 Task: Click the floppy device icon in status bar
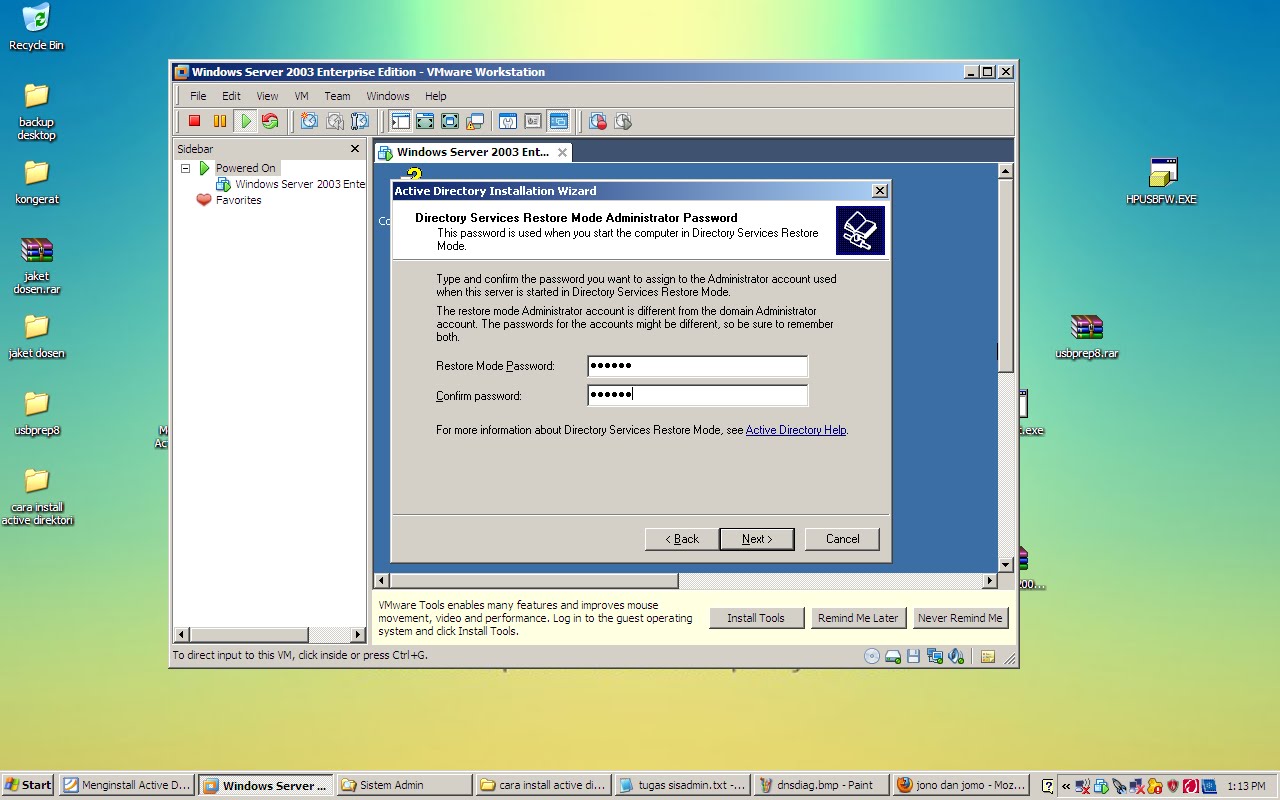click(914, 656)
